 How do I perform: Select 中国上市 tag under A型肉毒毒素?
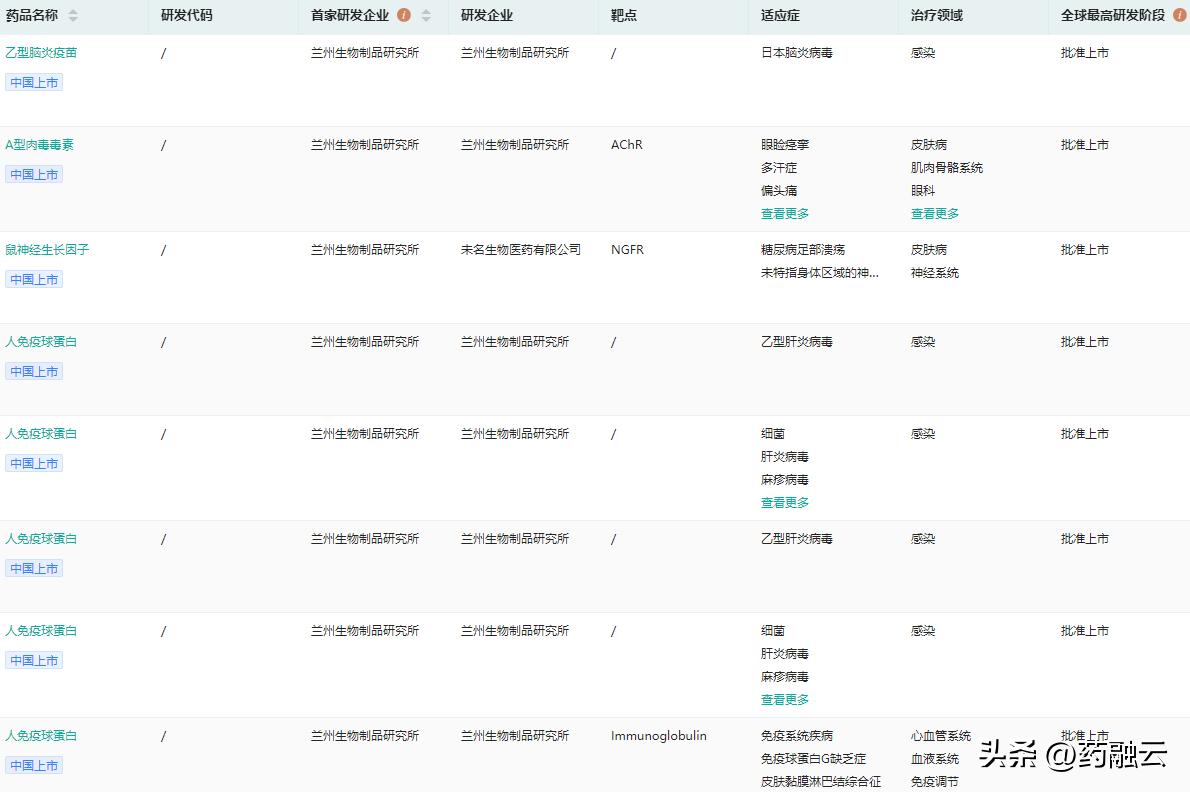click(x=34, y=174)
